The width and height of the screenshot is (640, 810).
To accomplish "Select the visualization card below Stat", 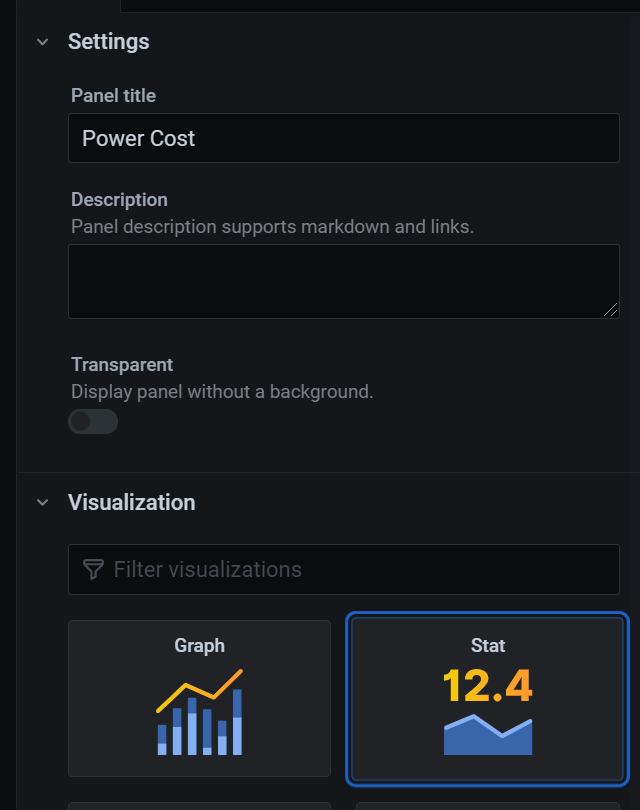I will [x=488, y=805].
